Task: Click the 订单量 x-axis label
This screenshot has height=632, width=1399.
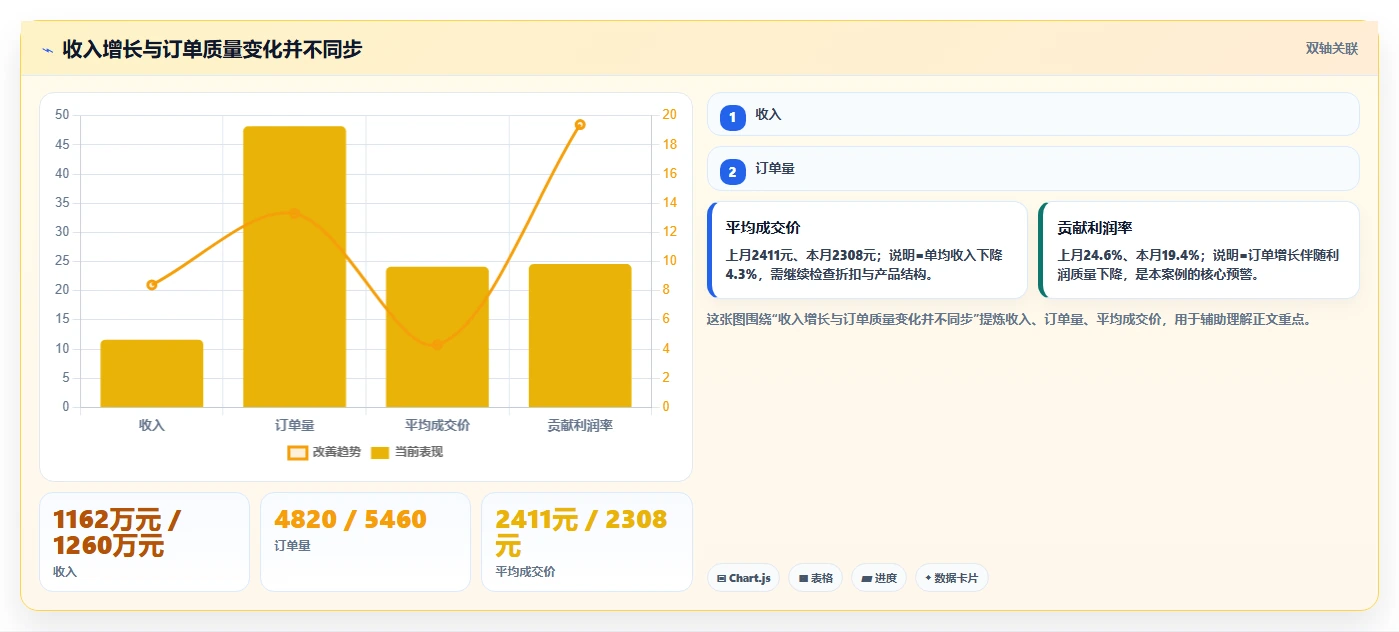Action: tap(295, 425)
